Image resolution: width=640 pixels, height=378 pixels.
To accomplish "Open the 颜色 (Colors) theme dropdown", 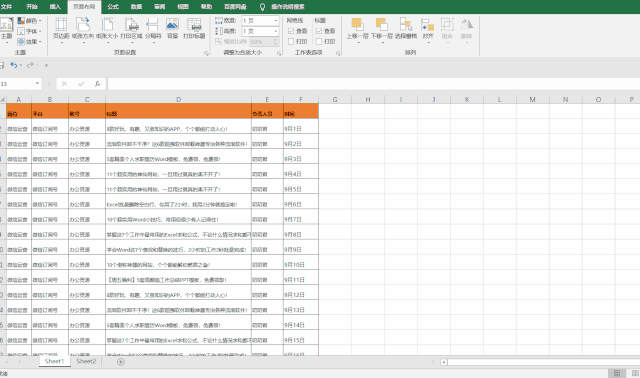I will pyautogui.click(x=30, y=20).
